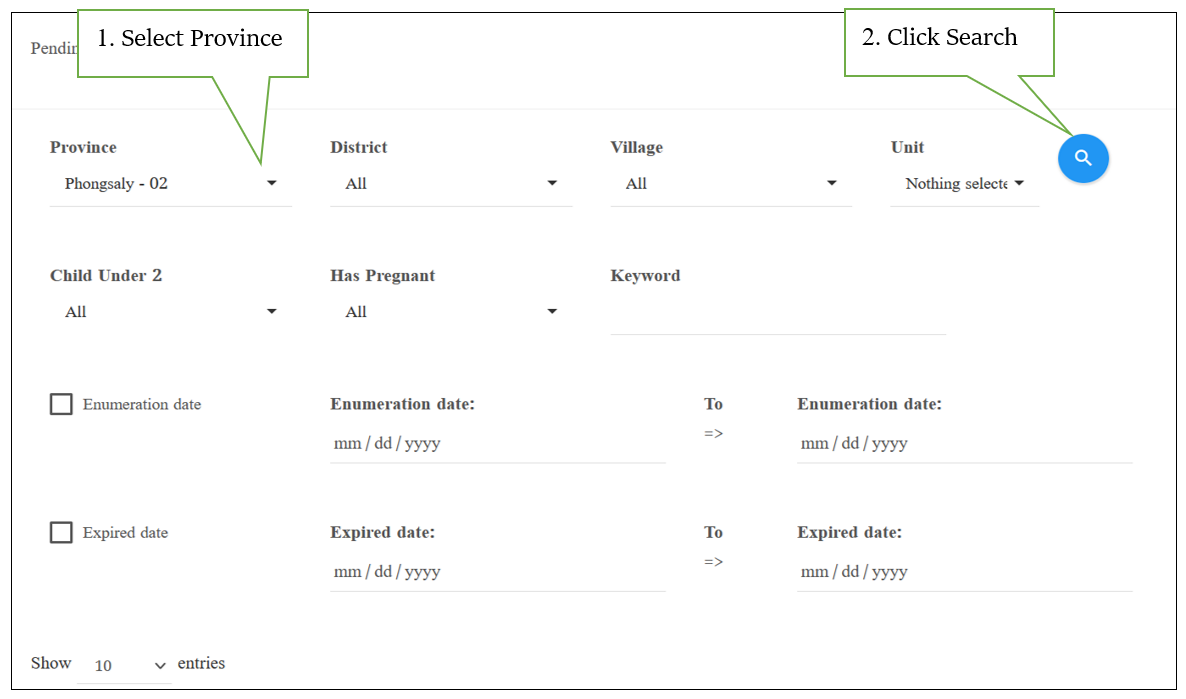
Task: Expand the Child Under 2 dropdown
Action: point(171,312)
